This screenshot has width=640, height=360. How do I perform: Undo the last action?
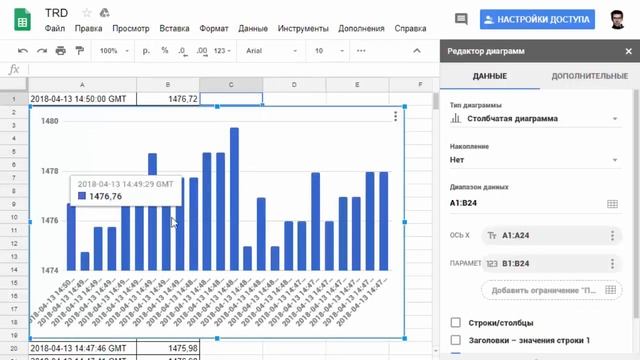coord(23,51)
